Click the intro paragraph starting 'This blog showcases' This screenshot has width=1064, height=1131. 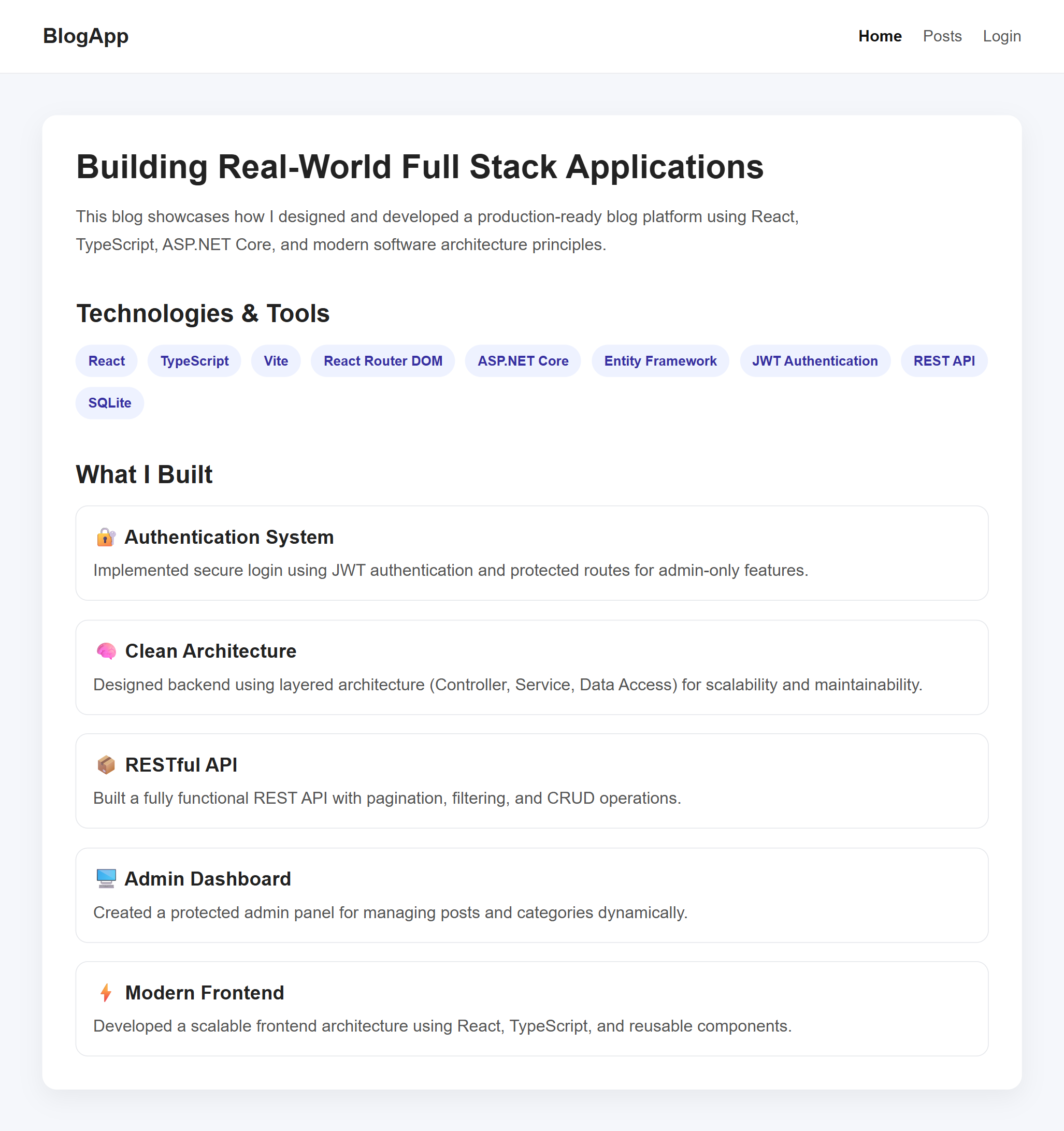tap(438, 230)
